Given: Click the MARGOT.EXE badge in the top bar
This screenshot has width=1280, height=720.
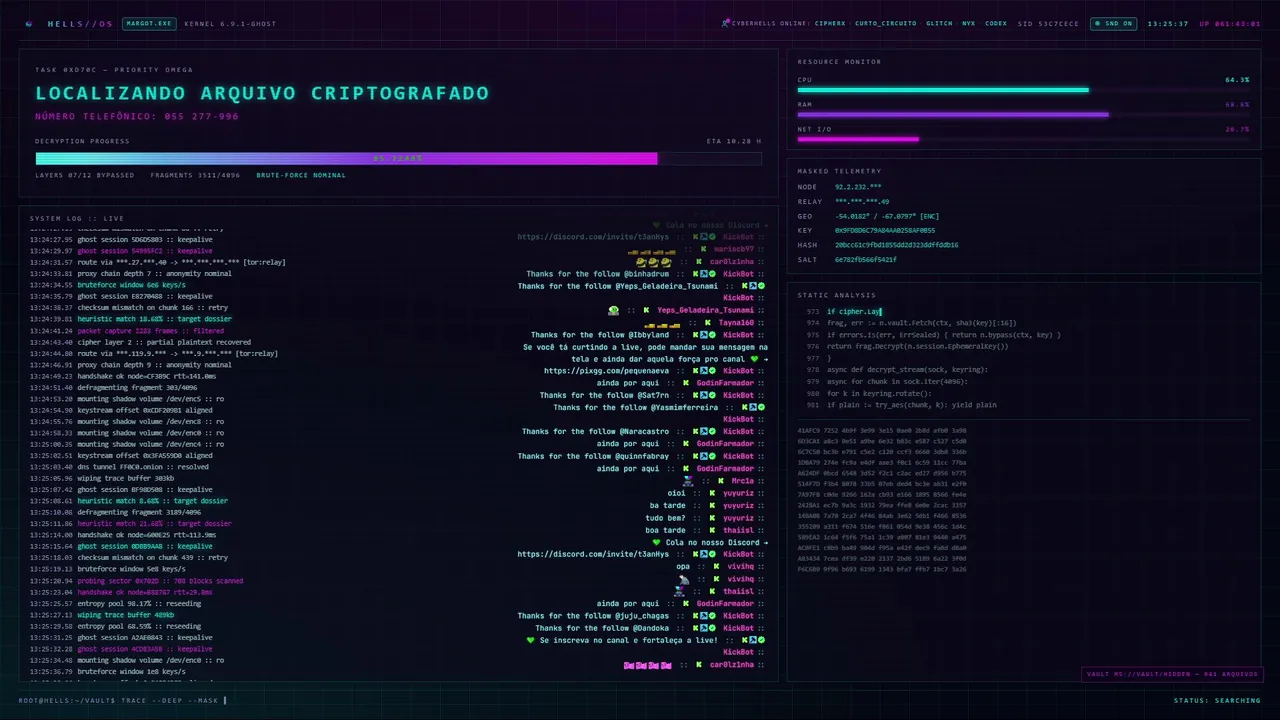Looking at the screenshot, I should [x=149, y=23].
